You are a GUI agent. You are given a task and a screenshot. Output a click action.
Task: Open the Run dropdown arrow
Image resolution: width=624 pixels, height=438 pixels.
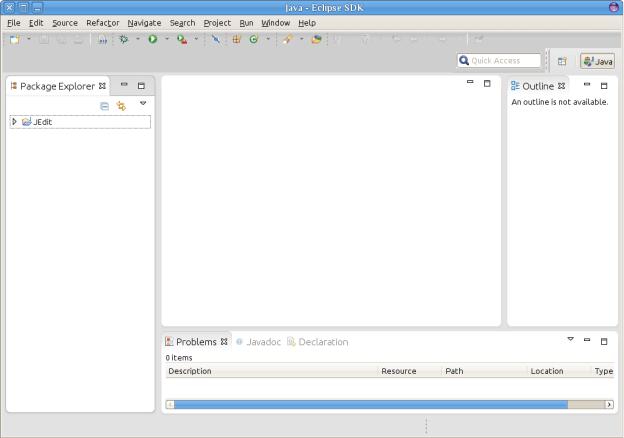pyautogui.click(x=167, y=39)
